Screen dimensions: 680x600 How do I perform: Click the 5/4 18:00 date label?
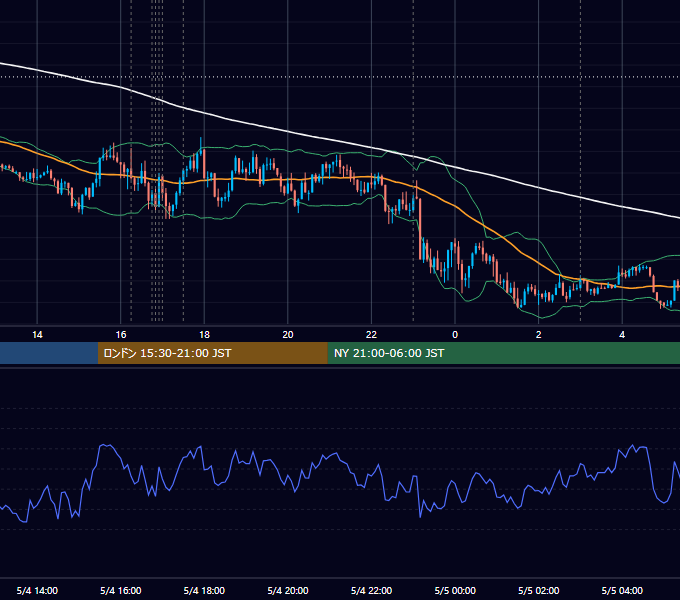click(204, 590)
